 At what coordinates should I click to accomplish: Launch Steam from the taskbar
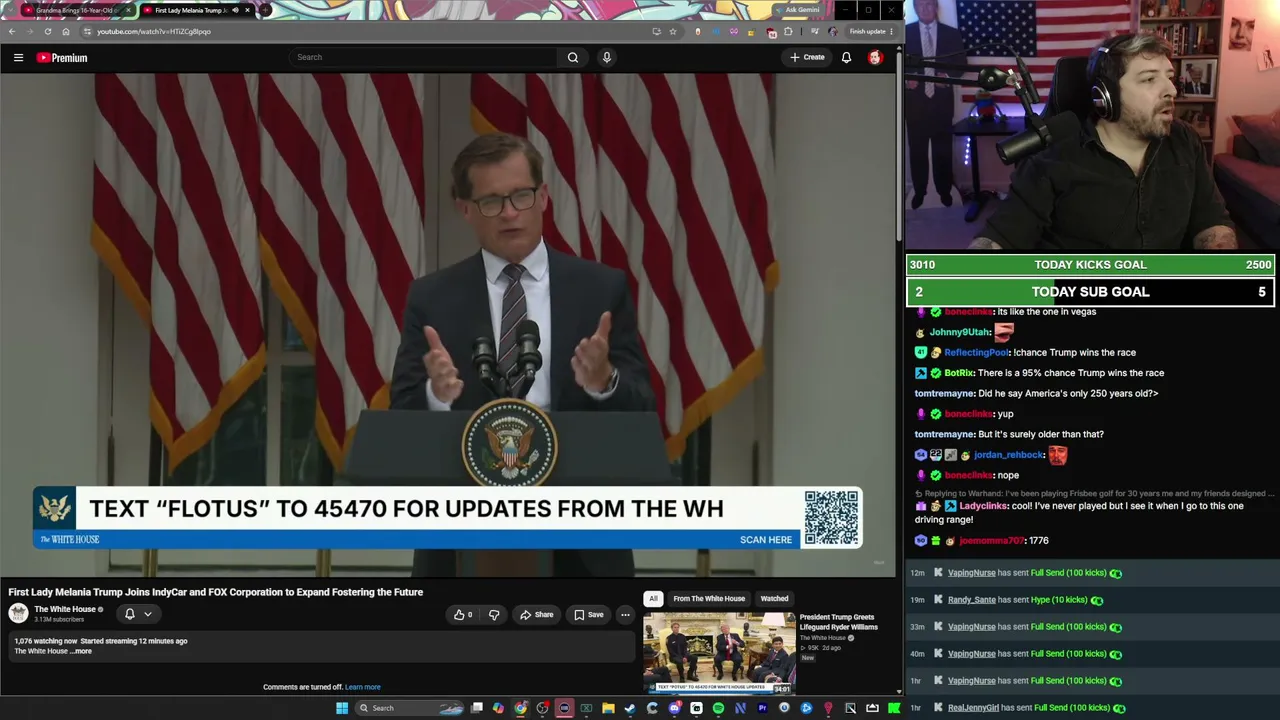tap(630, 708)
